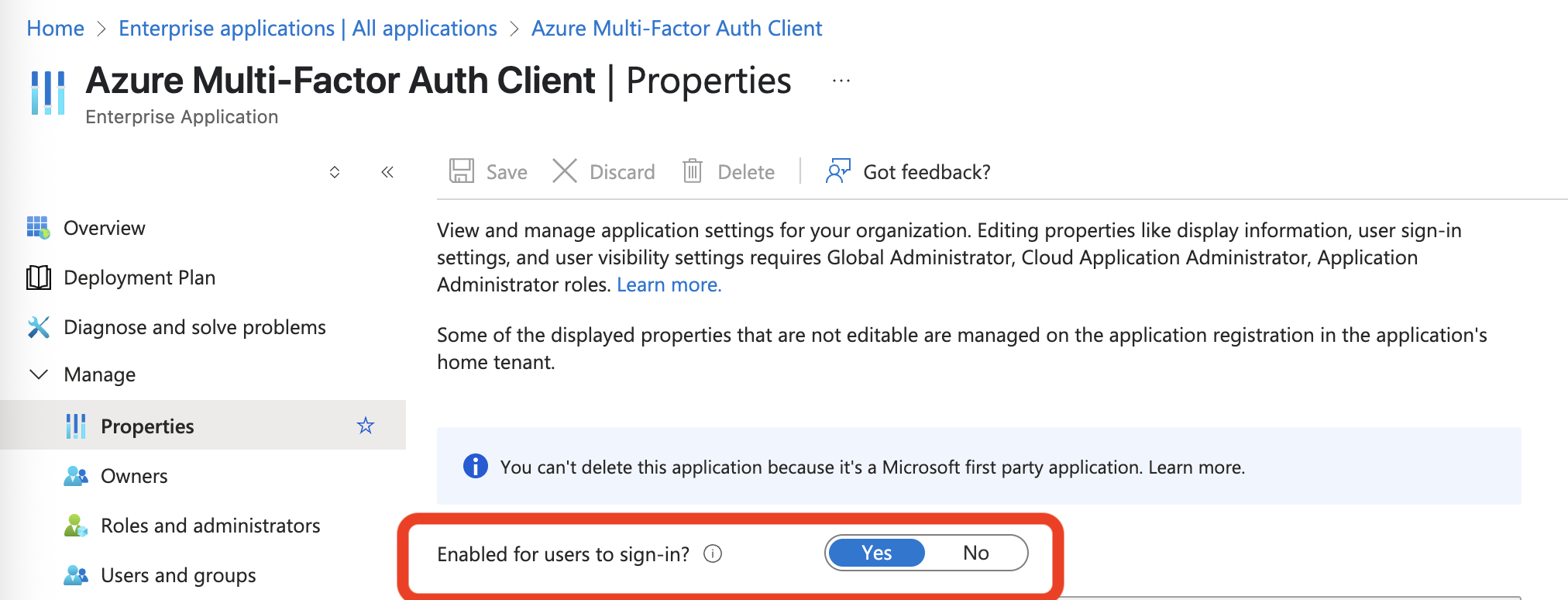Click Azure Multi-Factor Auth Client breadcrumb link
Screen dimensions: 1568x600
point(676,29)
